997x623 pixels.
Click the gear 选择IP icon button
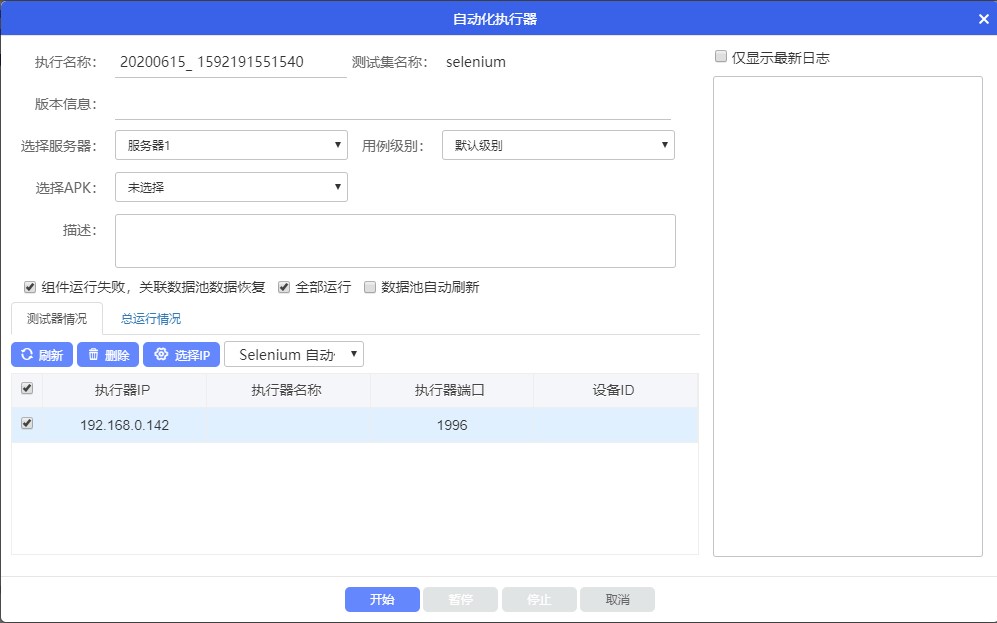click(x=181, y=355)
